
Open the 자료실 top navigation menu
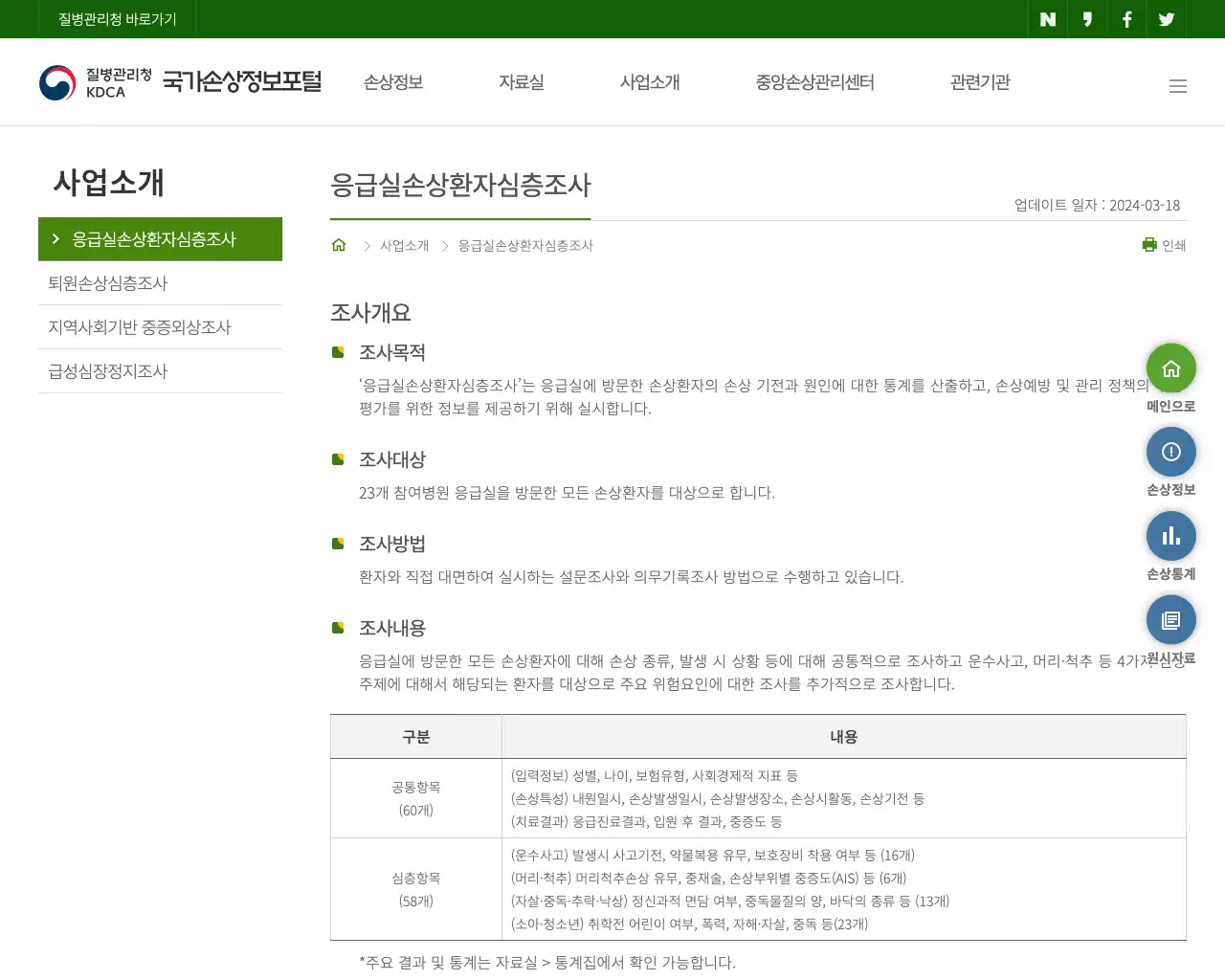[x=522, y=82]
